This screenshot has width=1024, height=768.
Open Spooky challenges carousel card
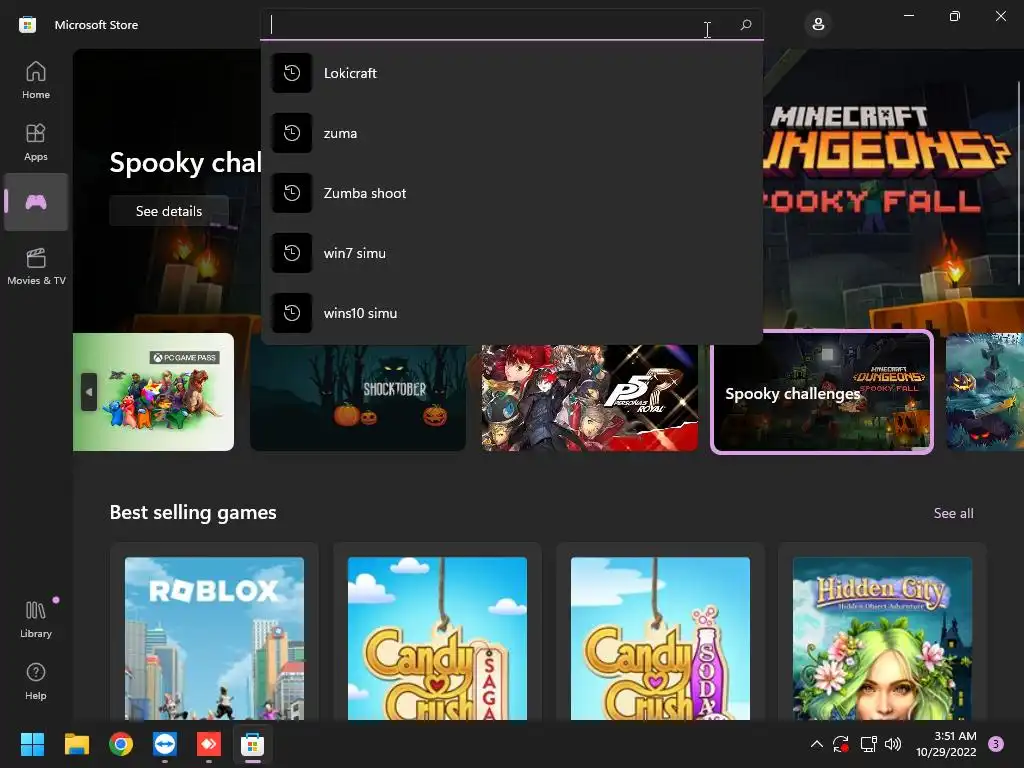tap(822, 392)
